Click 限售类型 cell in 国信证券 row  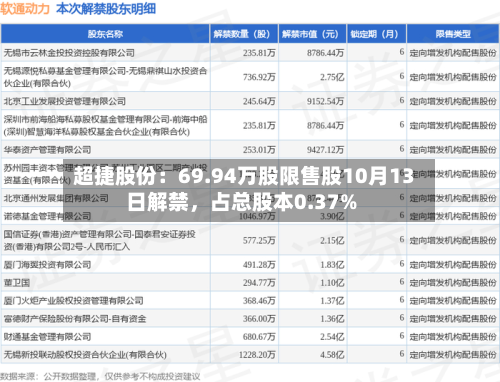pos(453,241)
